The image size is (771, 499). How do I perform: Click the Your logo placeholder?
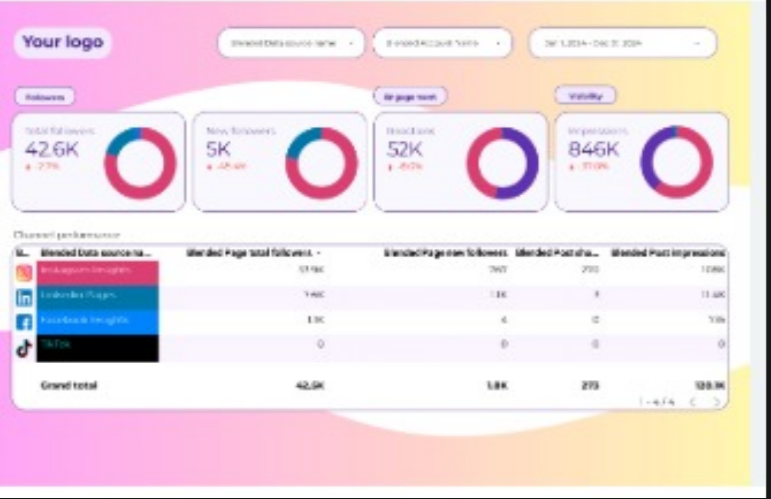pyautogui.click(x=63, y=42)
